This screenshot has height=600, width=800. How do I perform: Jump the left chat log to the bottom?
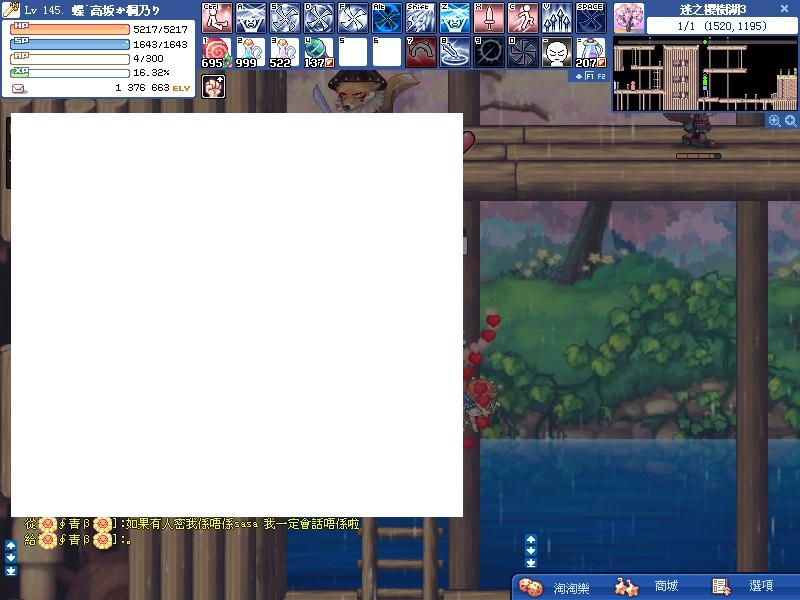point(11,571)
